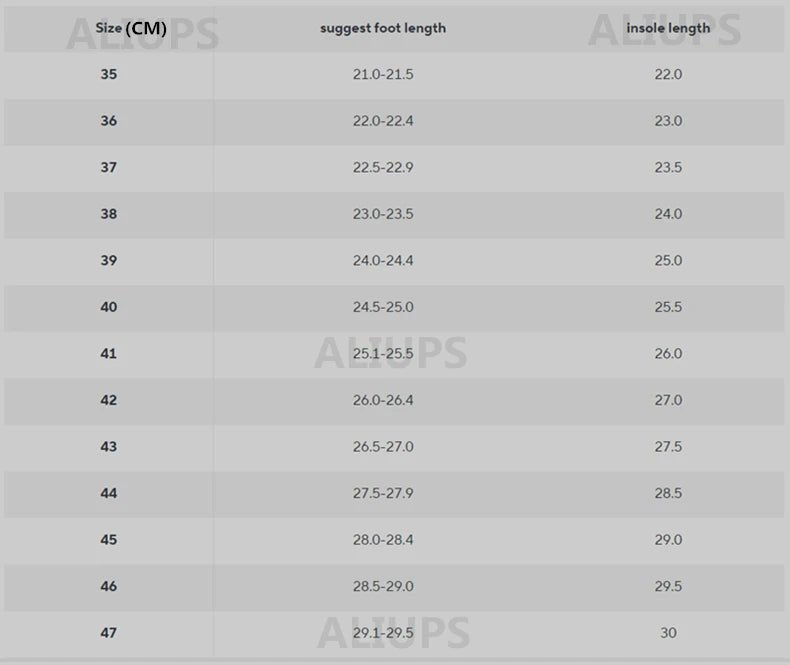The height and width of the screenshot is (665, 790).
Task: Click insole length 22.0 value
Action: pyautogui.click(x=668, y=75)
